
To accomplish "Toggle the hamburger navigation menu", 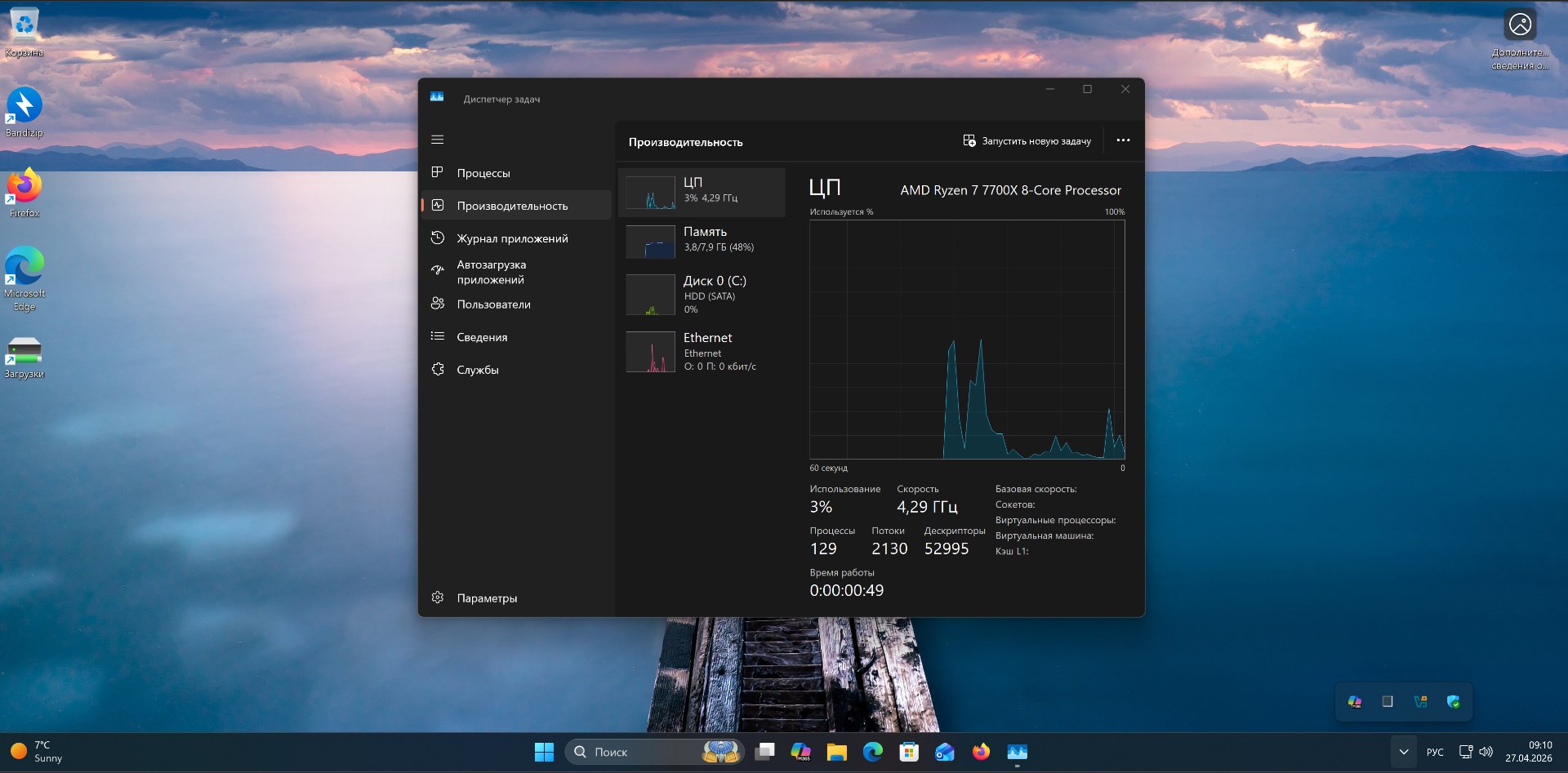I will tap(438, 140).
